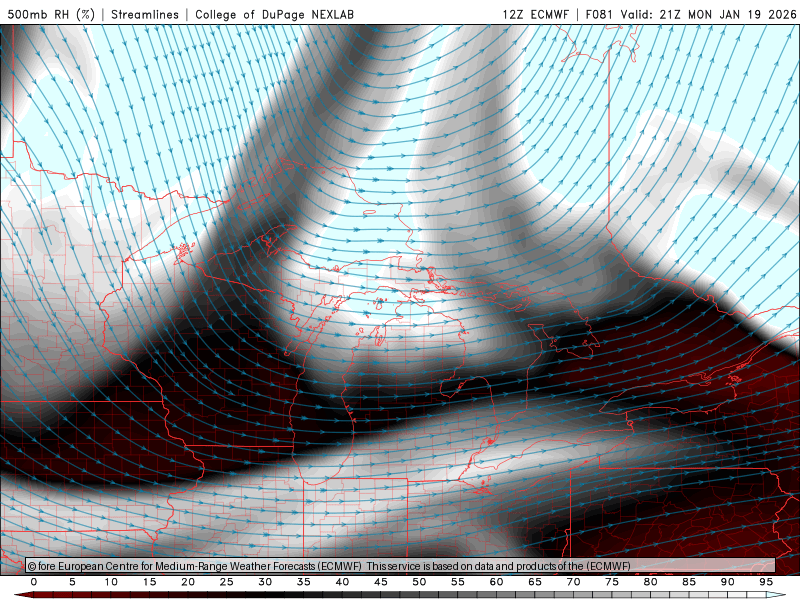Click the 'Valid: 21Z MON JAN 19 2026' text

pyautogui.click(x=708, y=14)
